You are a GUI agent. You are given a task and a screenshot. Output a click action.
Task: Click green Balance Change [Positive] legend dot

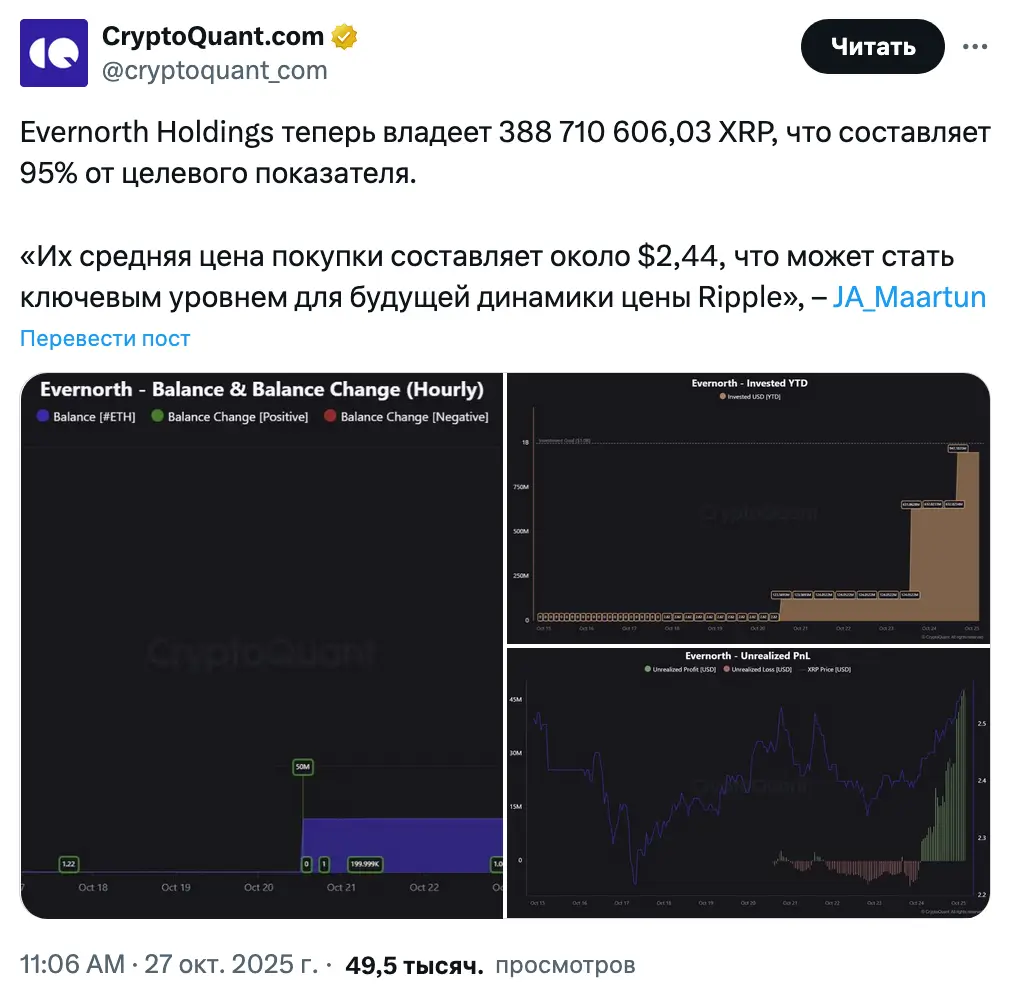coord(157,417)
